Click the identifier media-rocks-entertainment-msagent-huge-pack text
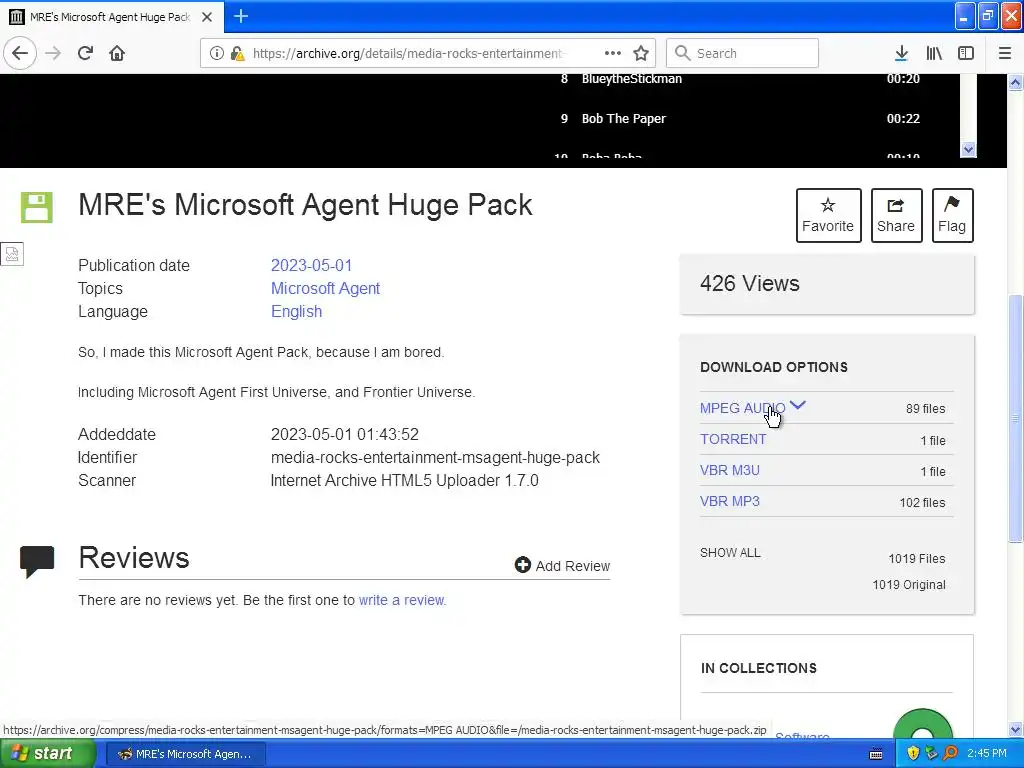Screen dimensions: 1024x768 [x=435, y=457]
